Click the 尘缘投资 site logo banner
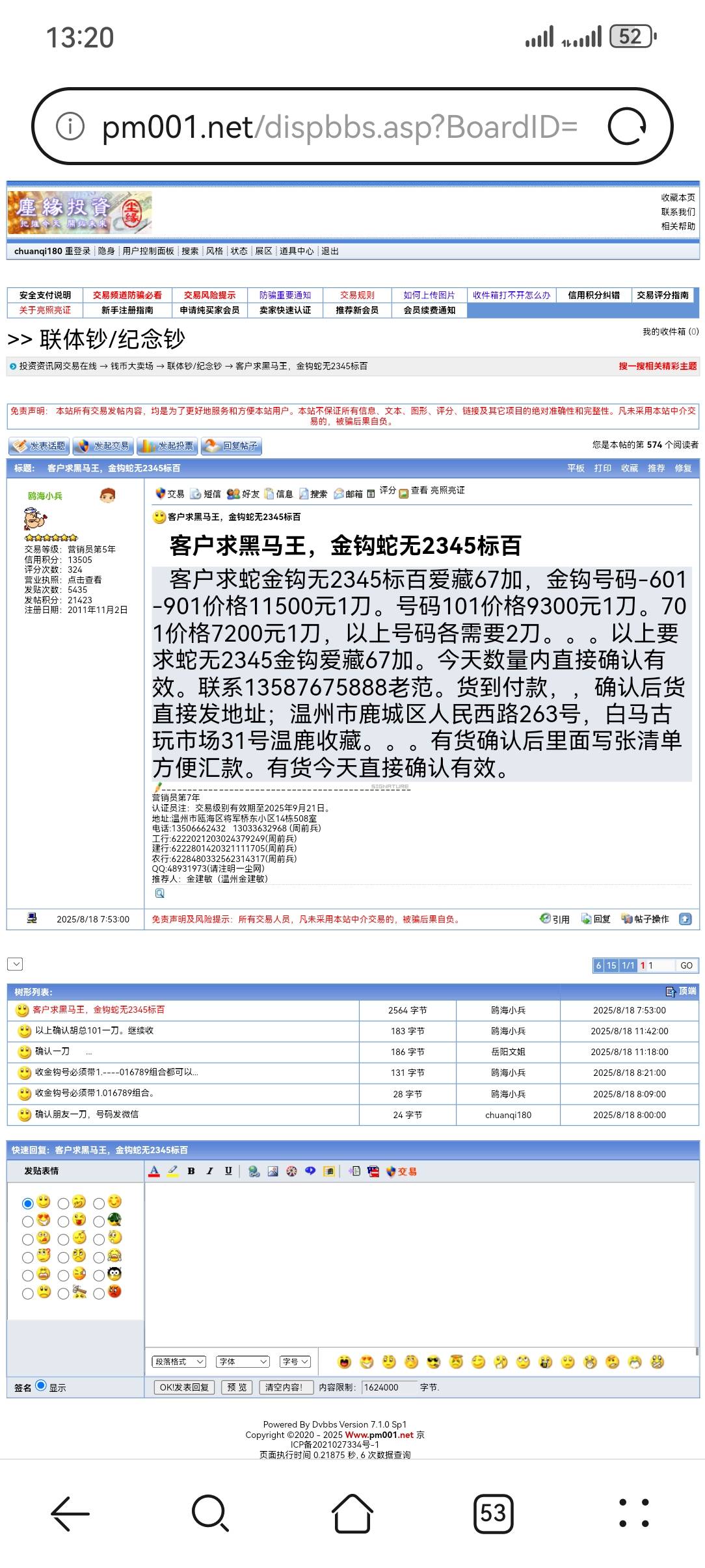705x1568 pixels. click(80, 212)
